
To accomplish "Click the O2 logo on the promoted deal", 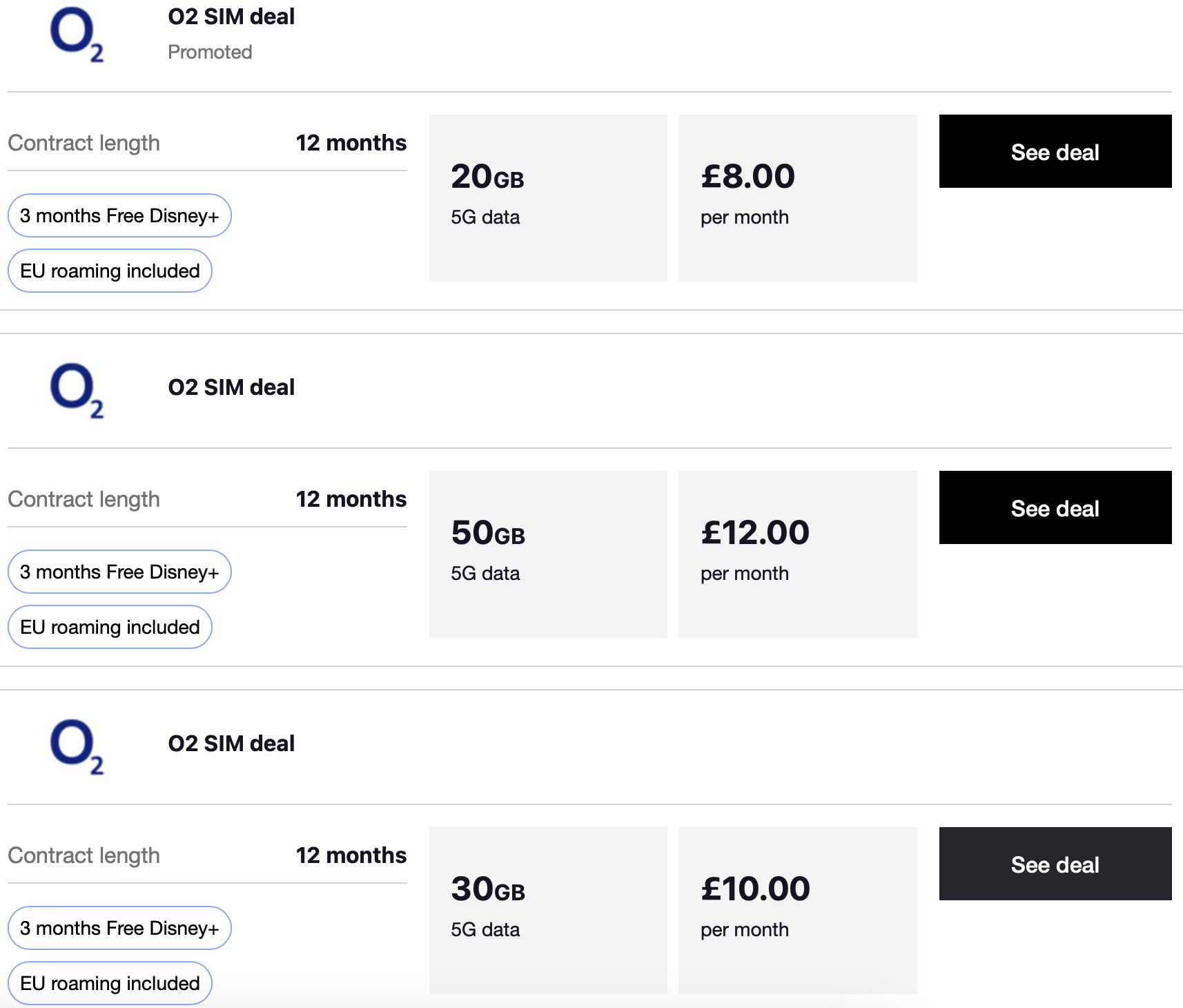I will 76,35.
